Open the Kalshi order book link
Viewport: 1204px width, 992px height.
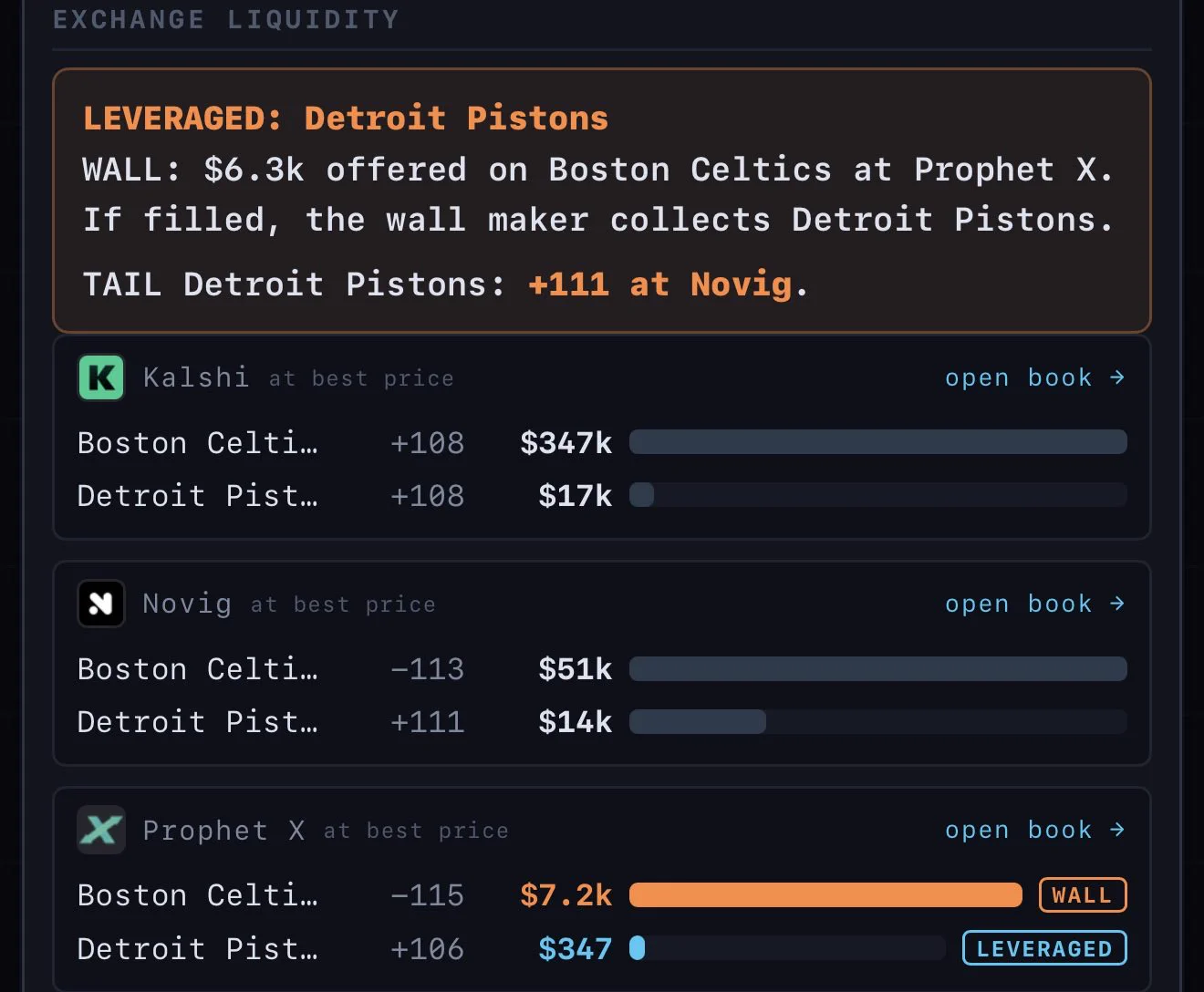click(1035, 377)
